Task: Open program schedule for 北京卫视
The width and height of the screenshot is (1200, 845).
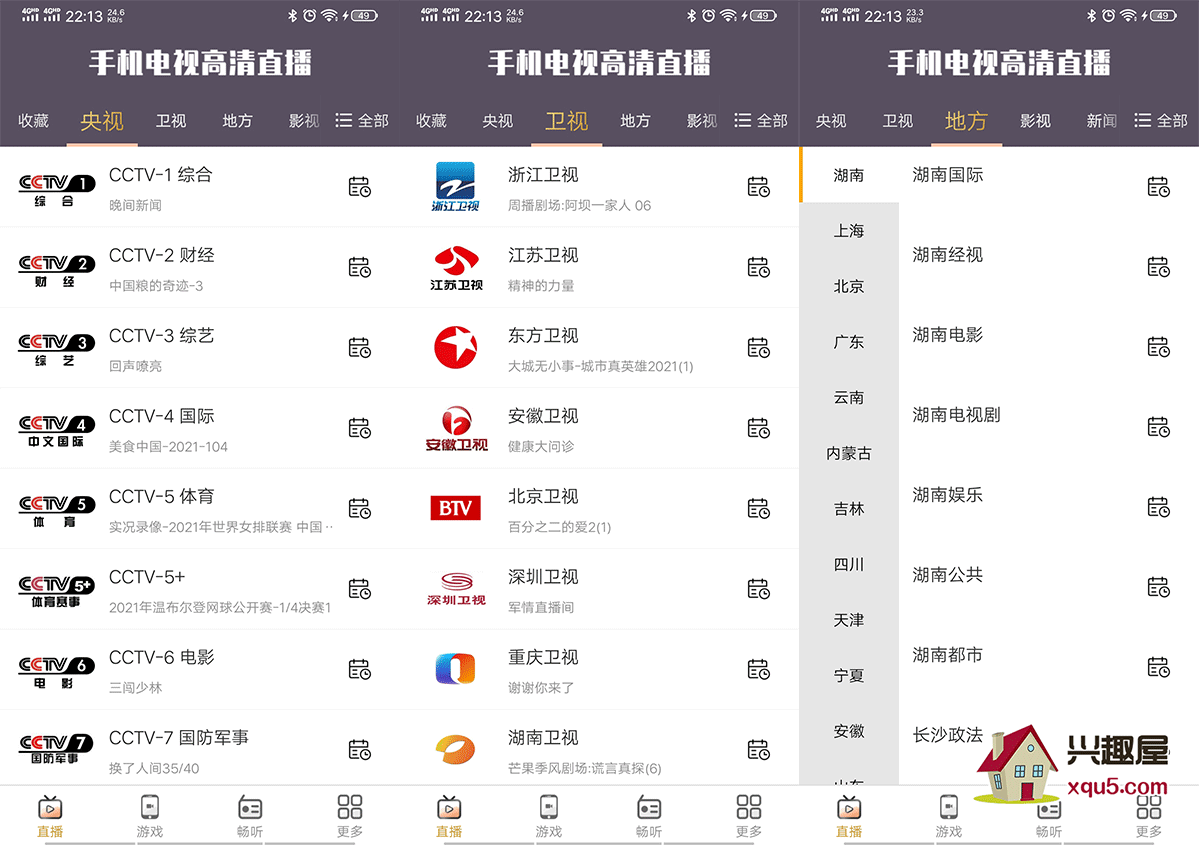Action: coord(759,508)
